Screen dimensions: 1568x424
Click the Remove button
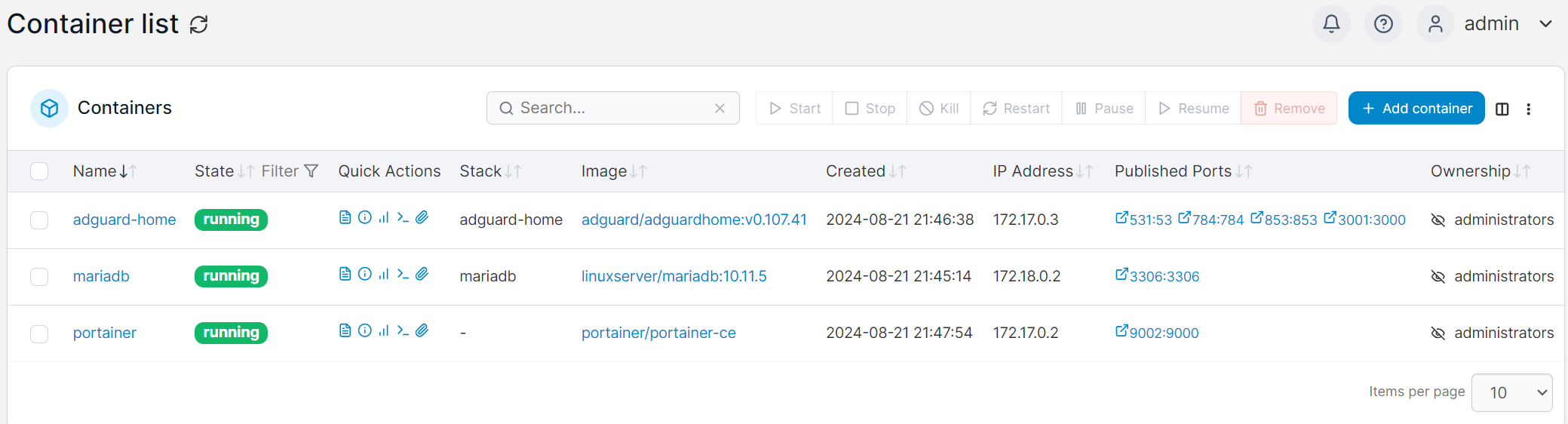(1289, 108)
